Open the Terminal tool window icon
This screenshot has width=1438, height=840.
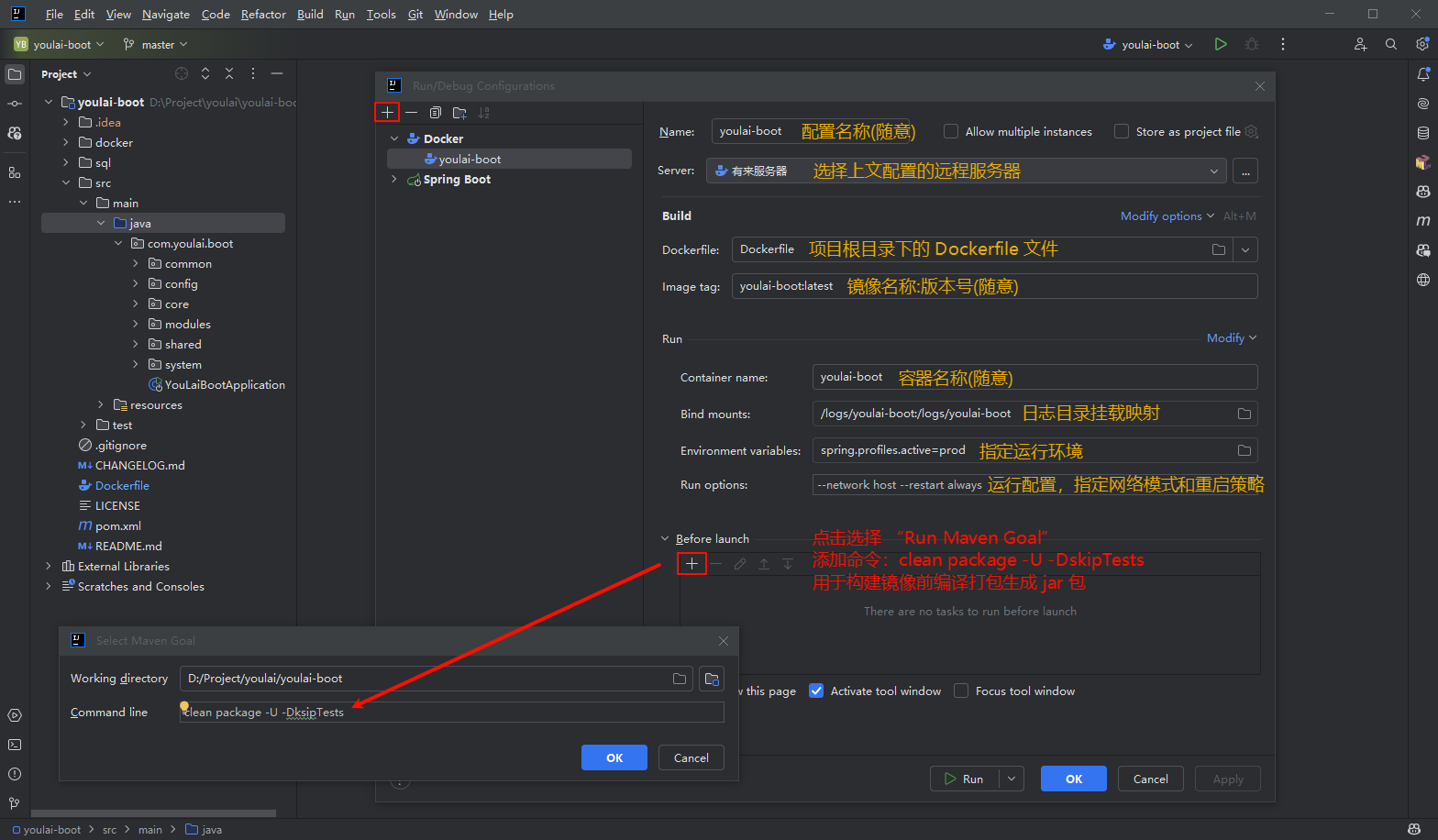point(15,745)
